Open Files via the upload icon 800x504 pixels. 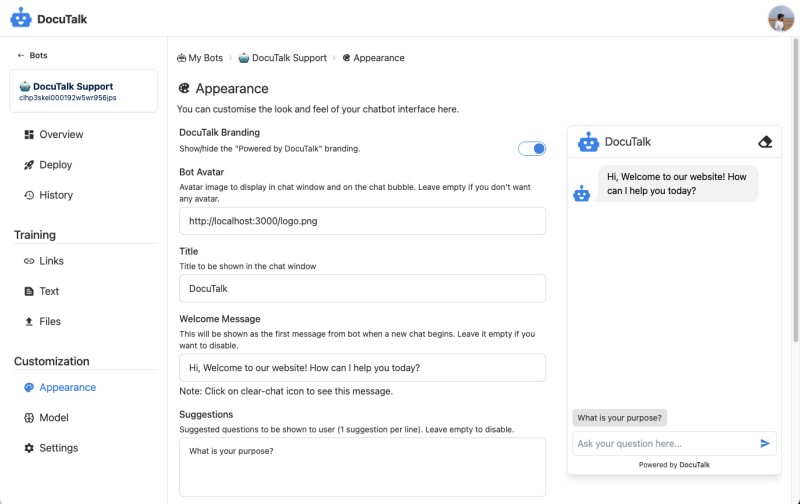tap(29, 321)
